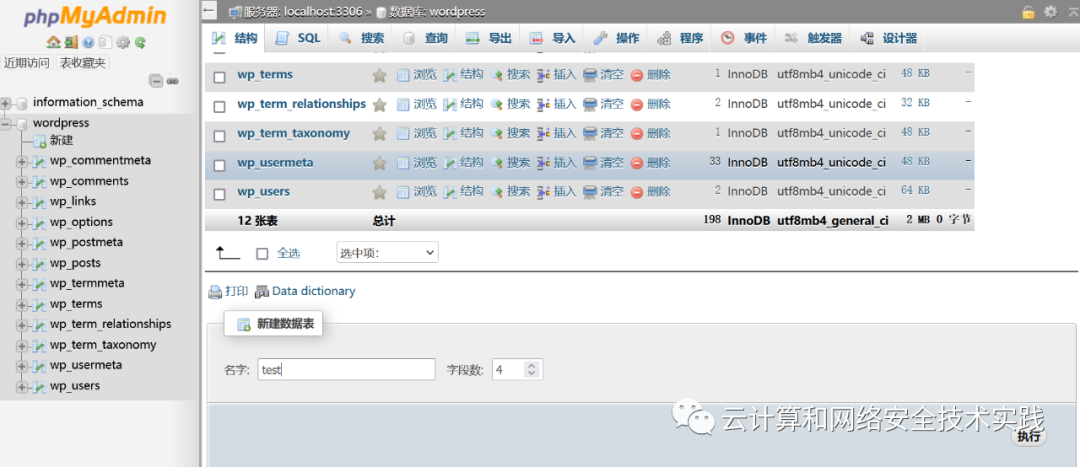Enable the 全选 (check all) checkbox
The height and width of the screenshot is (467, 1080).
coord(262,253)
